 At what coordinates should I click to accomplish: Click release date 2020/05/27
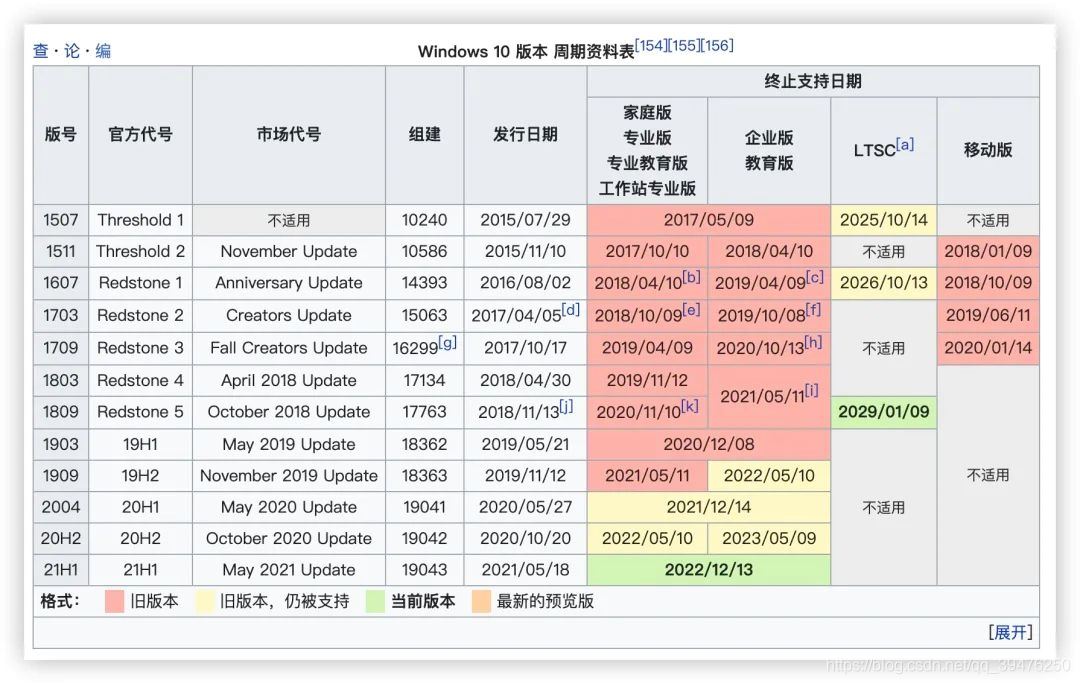(526, 507)
